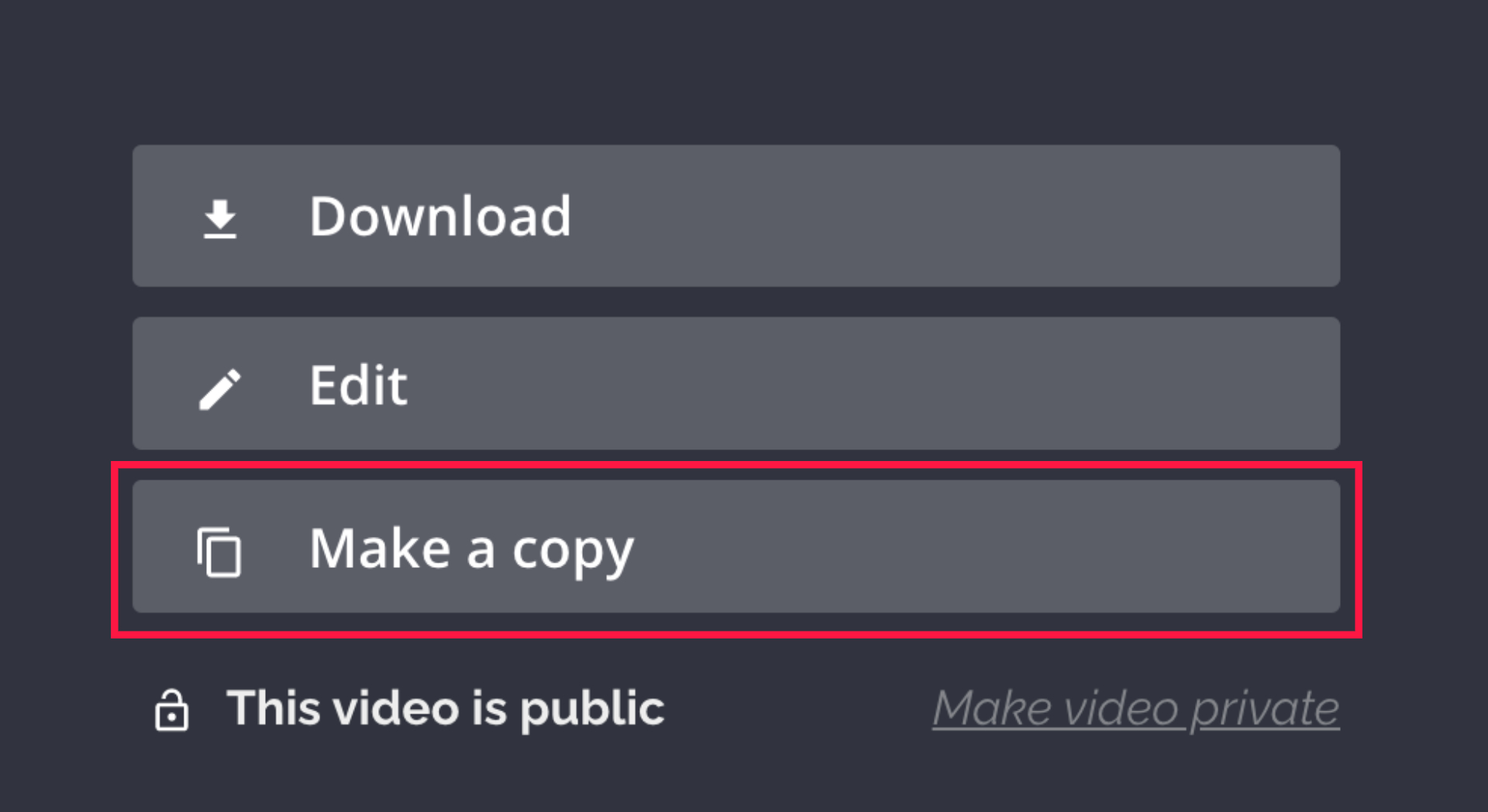Click the 'Make a copy' text label
This screenshot has height=812, width=1488.
[x=471, y=550]
